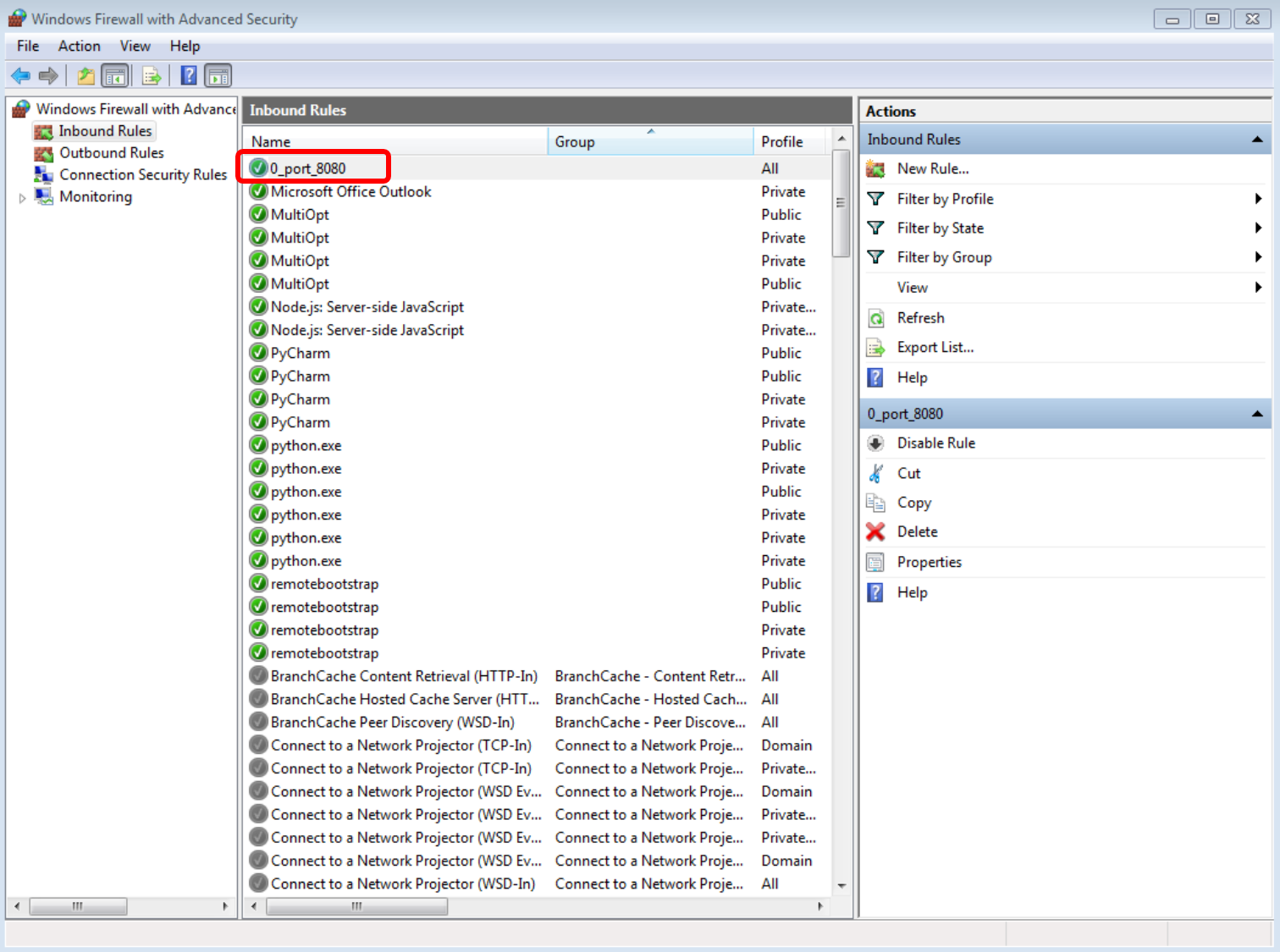Click the Monitoring tree icon
Viewport: 1280px width, 952px height.
click(x=43, y=196)
